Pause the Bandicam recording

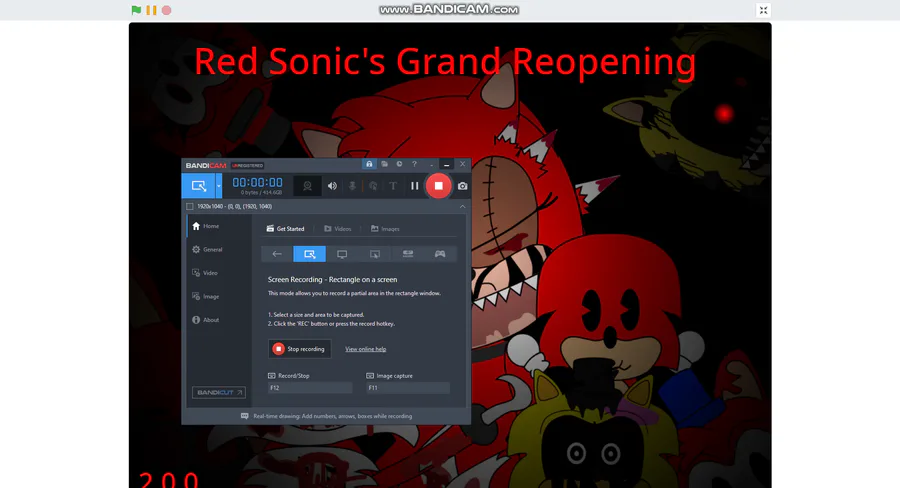click(414, 186)
